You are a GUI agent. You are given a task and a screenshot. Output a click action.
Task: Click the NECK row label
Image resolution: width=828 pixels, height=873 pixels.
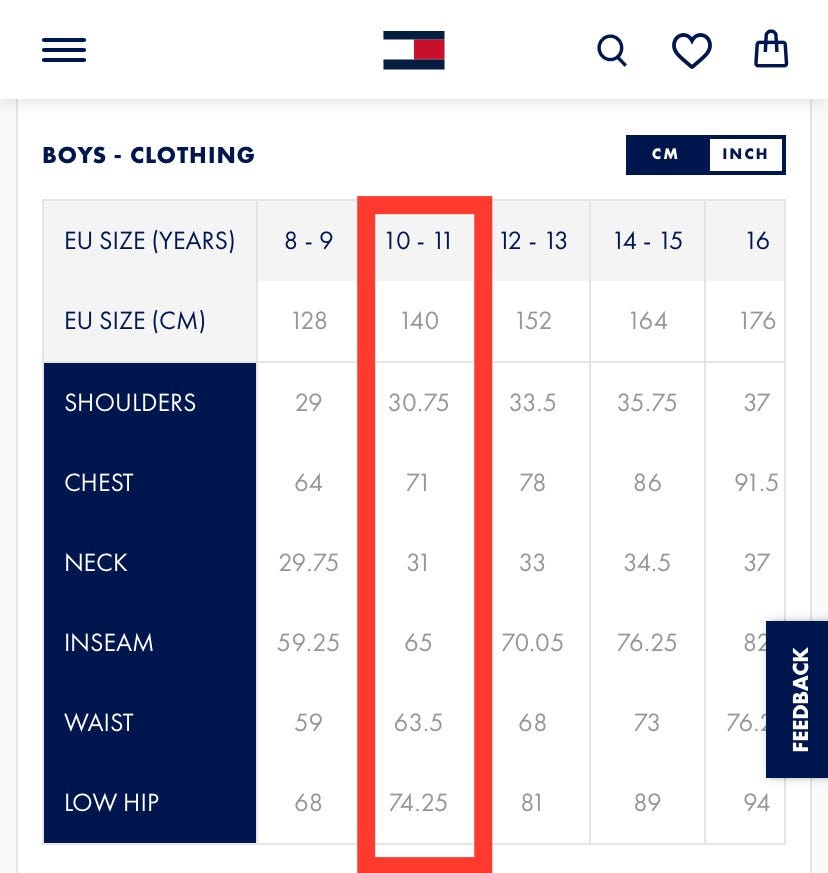click(96, 563)
